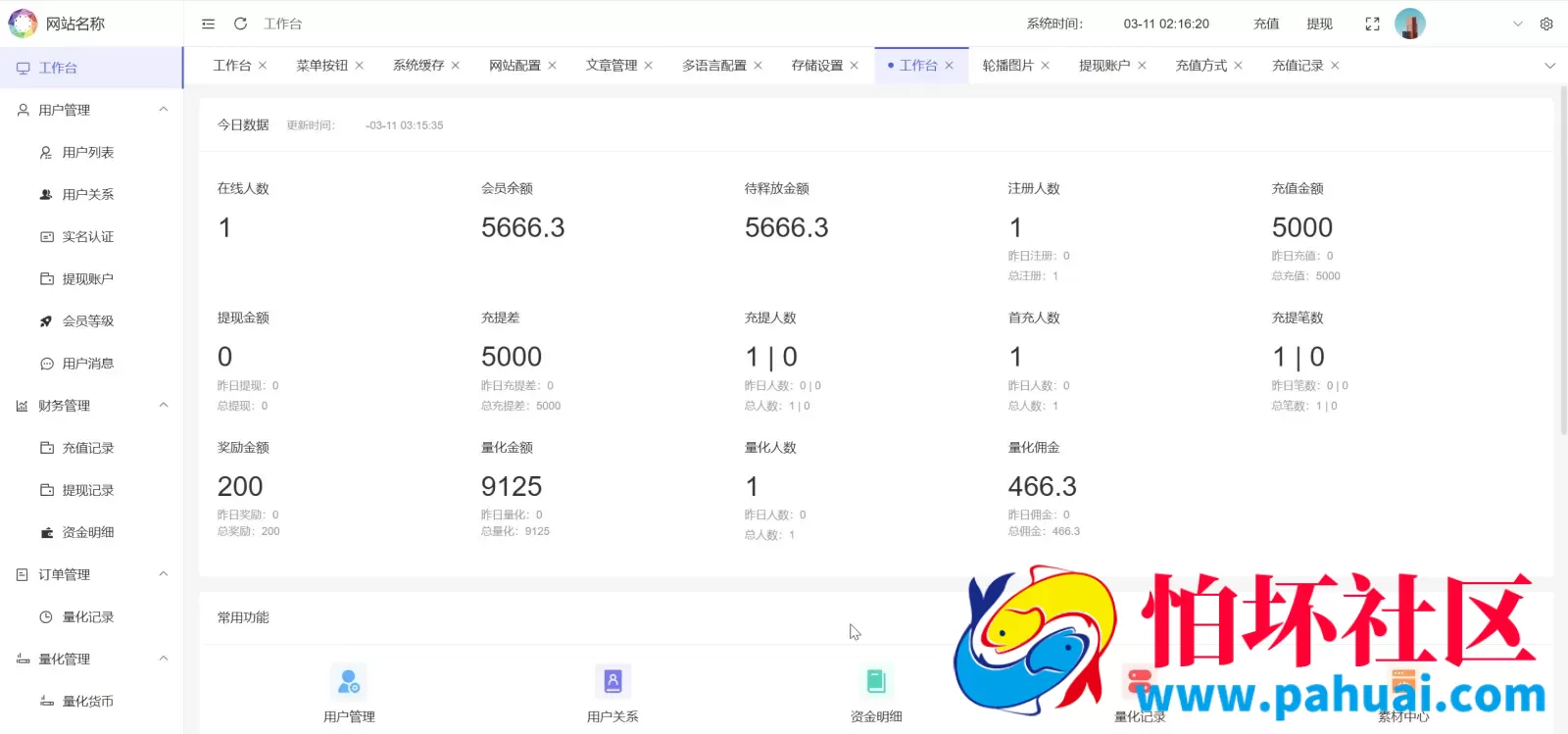Collapse the 用户管理 sidebar group
Image resolution: width=1568 pixels, height=734 pixels.
91,110
